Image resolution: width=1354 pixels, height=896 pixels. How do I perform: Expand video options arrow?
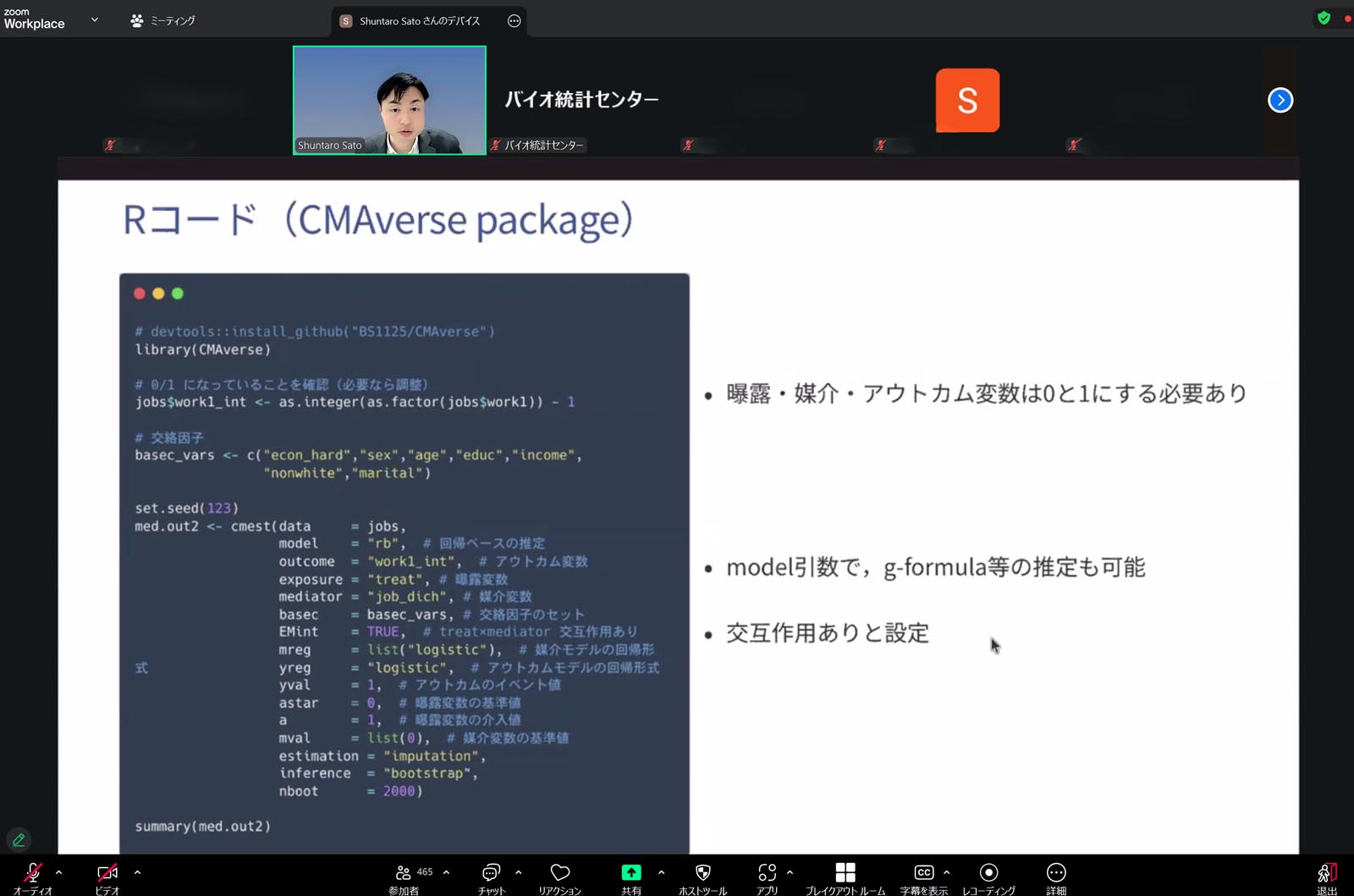pos(137,872)
